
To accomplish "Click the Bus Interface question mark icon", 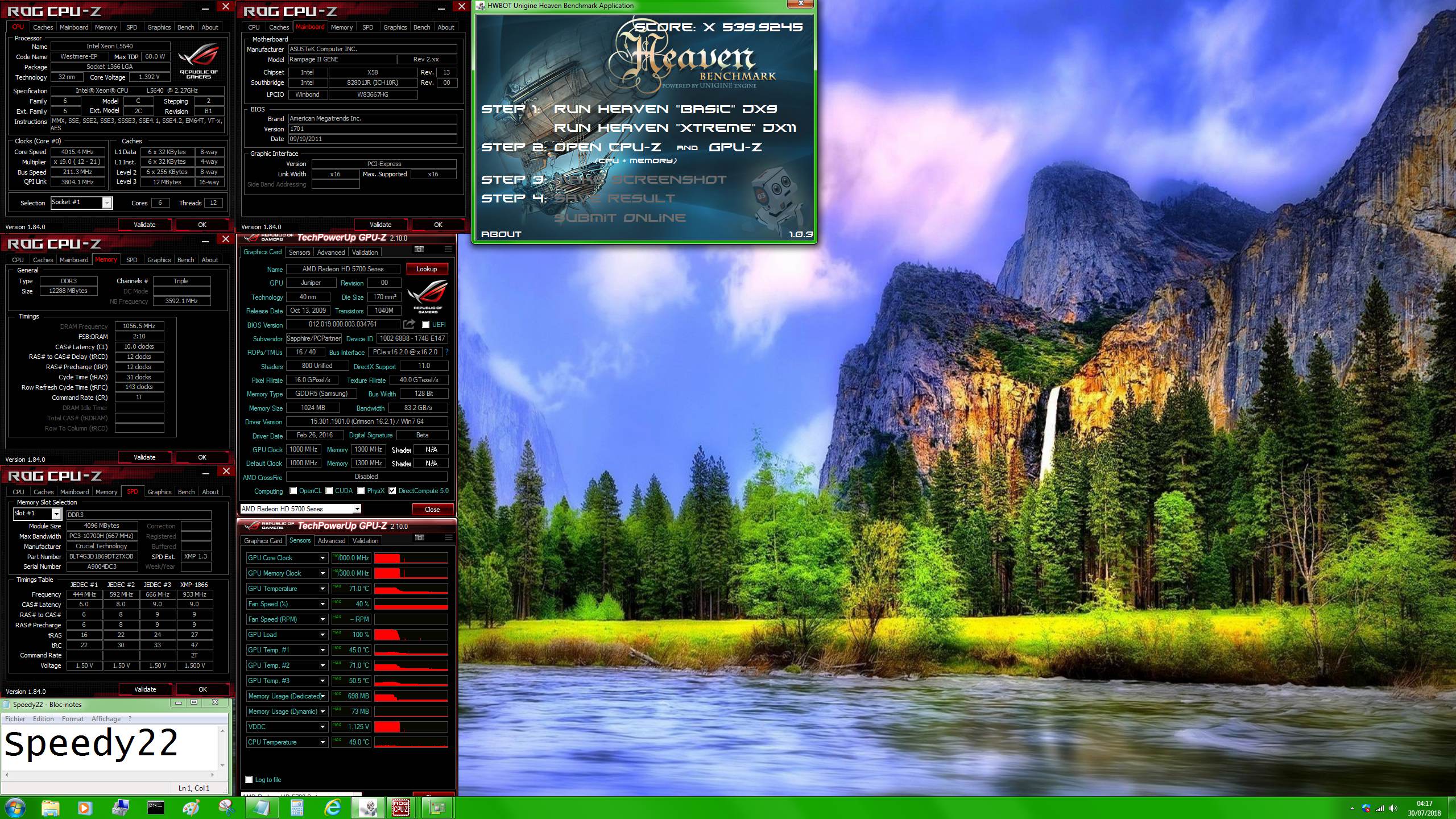I will point(447,352).
